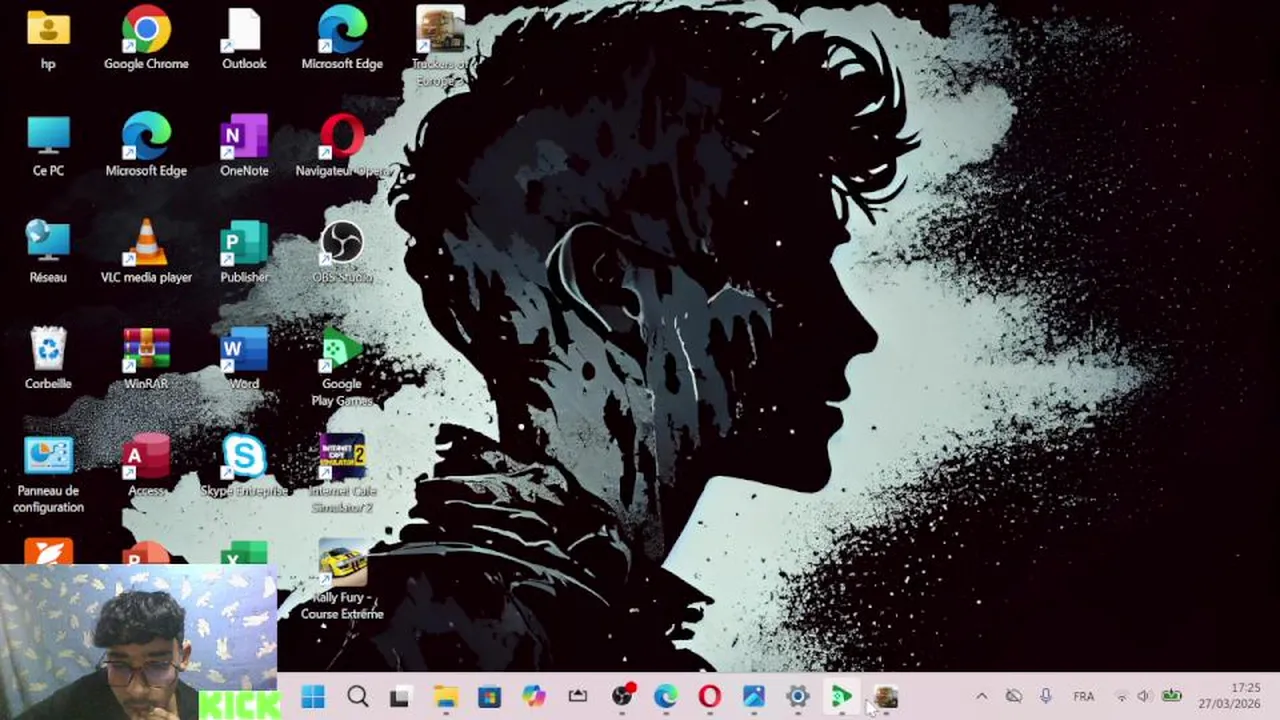Image resolution: width=1280 pixels, height=720 pixels.
Task: Select the Corbeille recycle bin icon
Action: [x=48, y=359]
